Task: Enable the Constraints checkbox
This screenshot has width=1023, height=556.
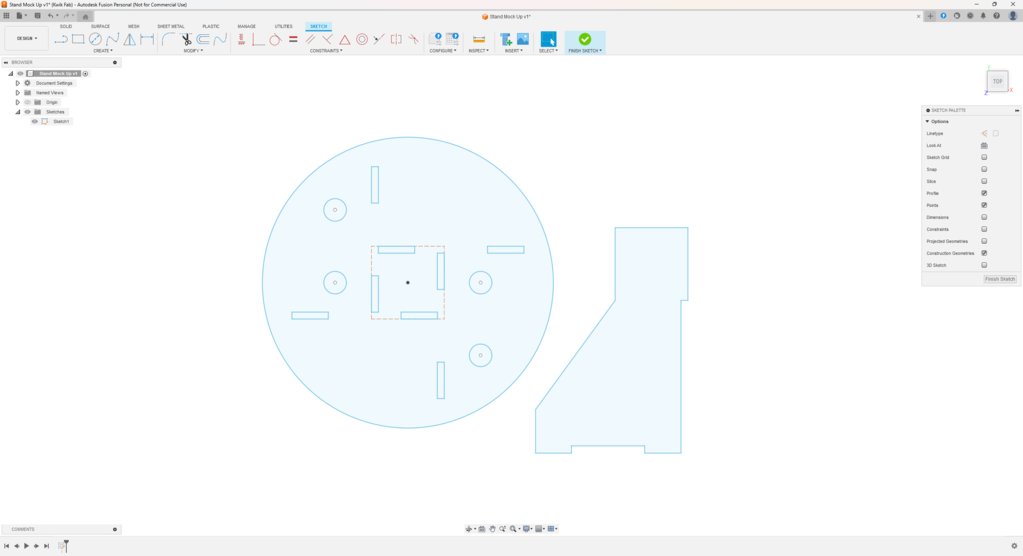Action: pyautogui.click(x=984, y=229)
